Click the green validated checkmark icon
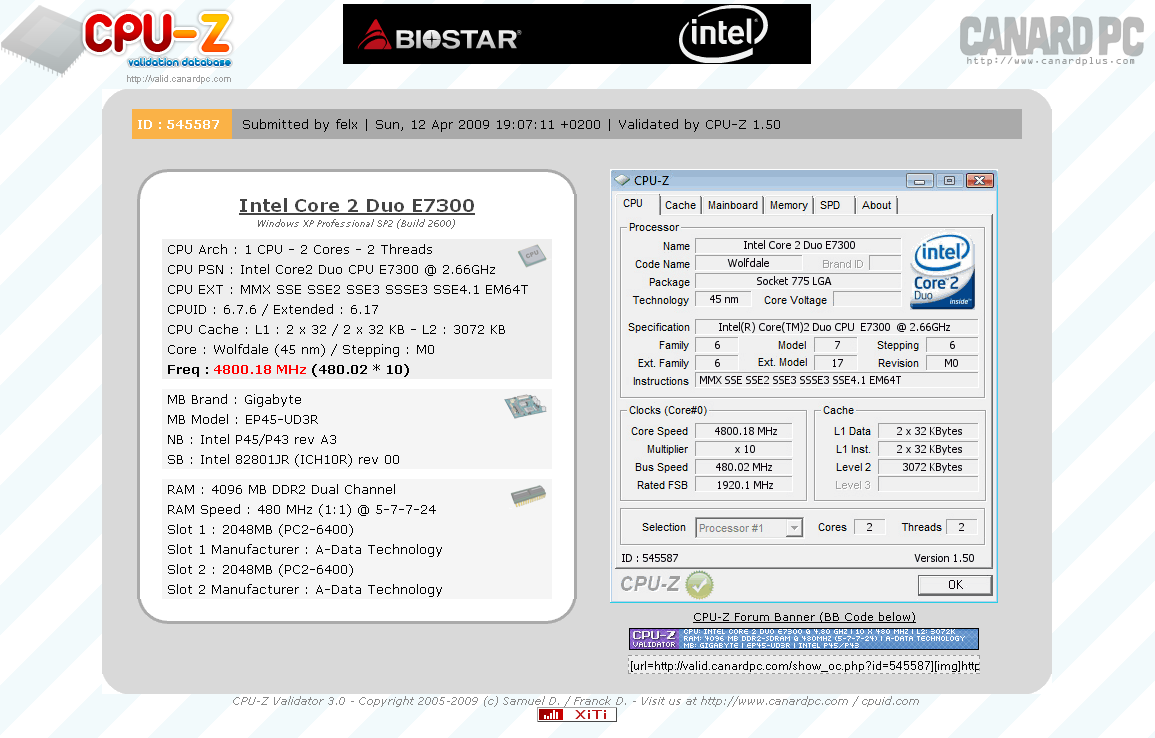Image resolution: width=1155 pixels, height=738 pixels. coord(699,585)
